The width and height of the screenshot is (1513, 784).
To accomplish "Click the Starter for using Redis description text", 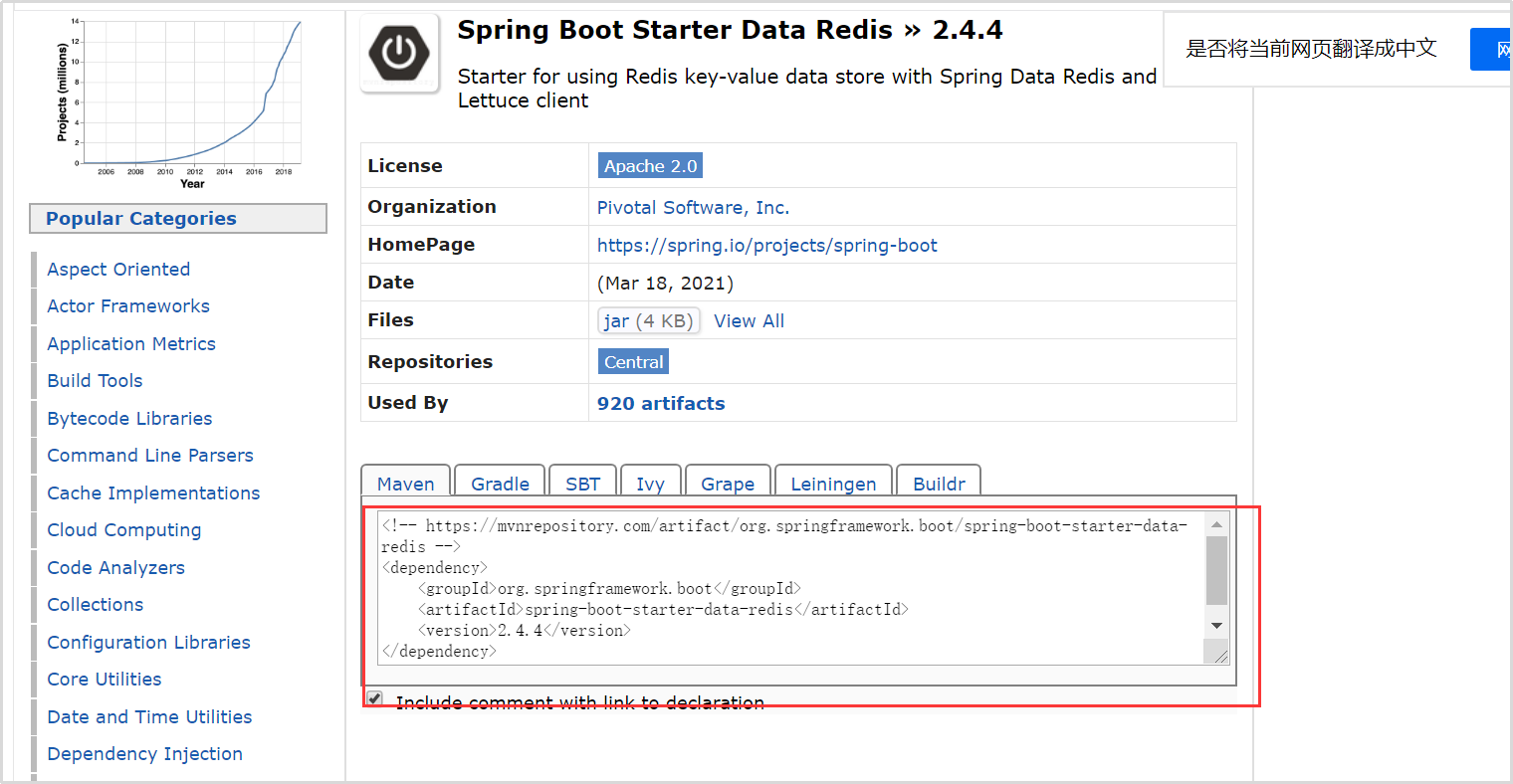I will (x=807, y=88).
